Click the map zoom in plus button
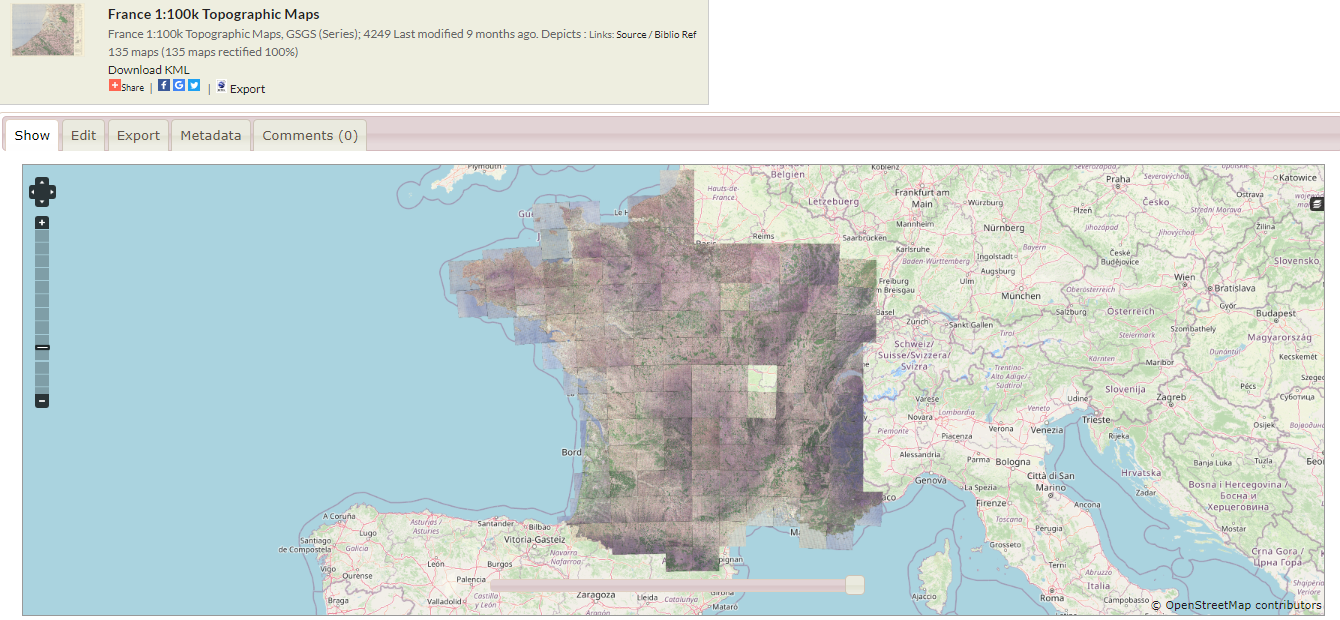The height and width of the screenshot is (620, 1340). click(x=42, y=223)
